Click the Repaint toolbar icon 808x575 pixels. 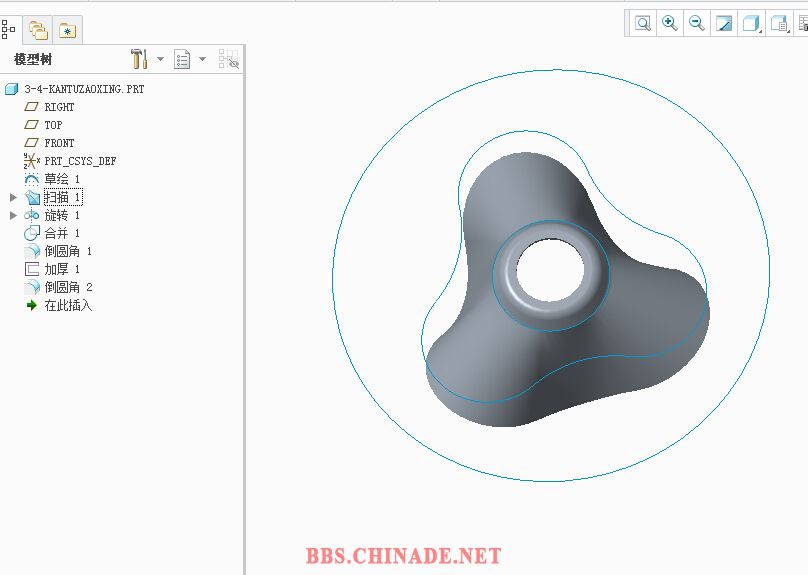pos(724,24)
